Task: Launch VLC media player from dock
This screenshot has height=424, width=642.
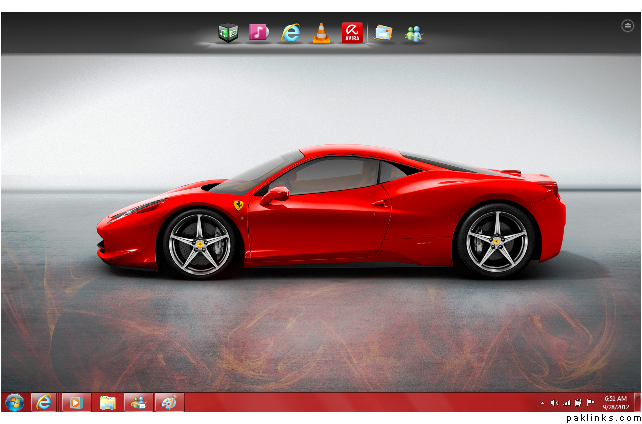Action: [x=321, y=33]
